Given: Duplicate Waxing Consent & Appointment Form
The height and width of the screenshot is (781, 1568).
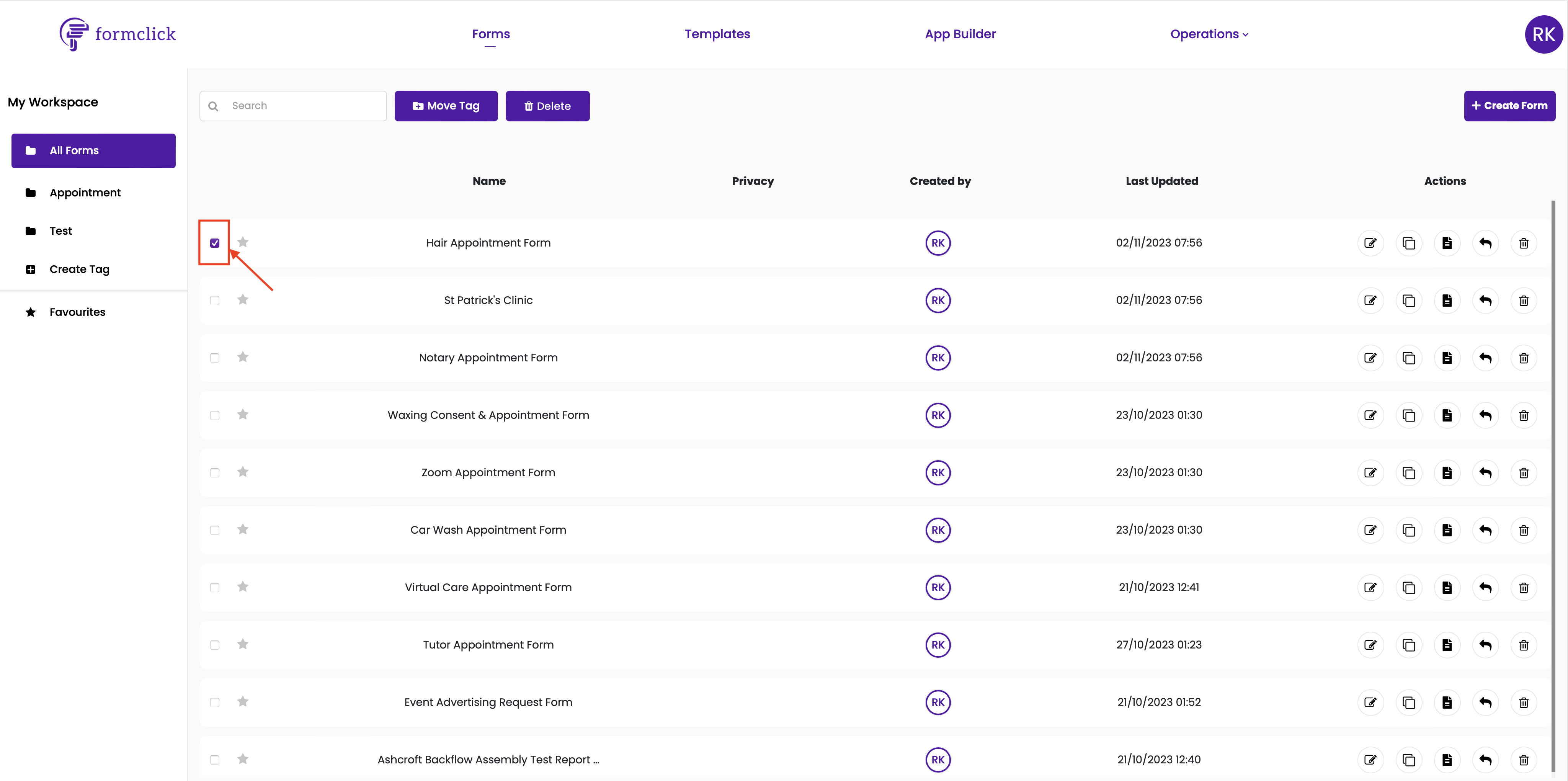Looking at the screenshot, I should 1408,415.
